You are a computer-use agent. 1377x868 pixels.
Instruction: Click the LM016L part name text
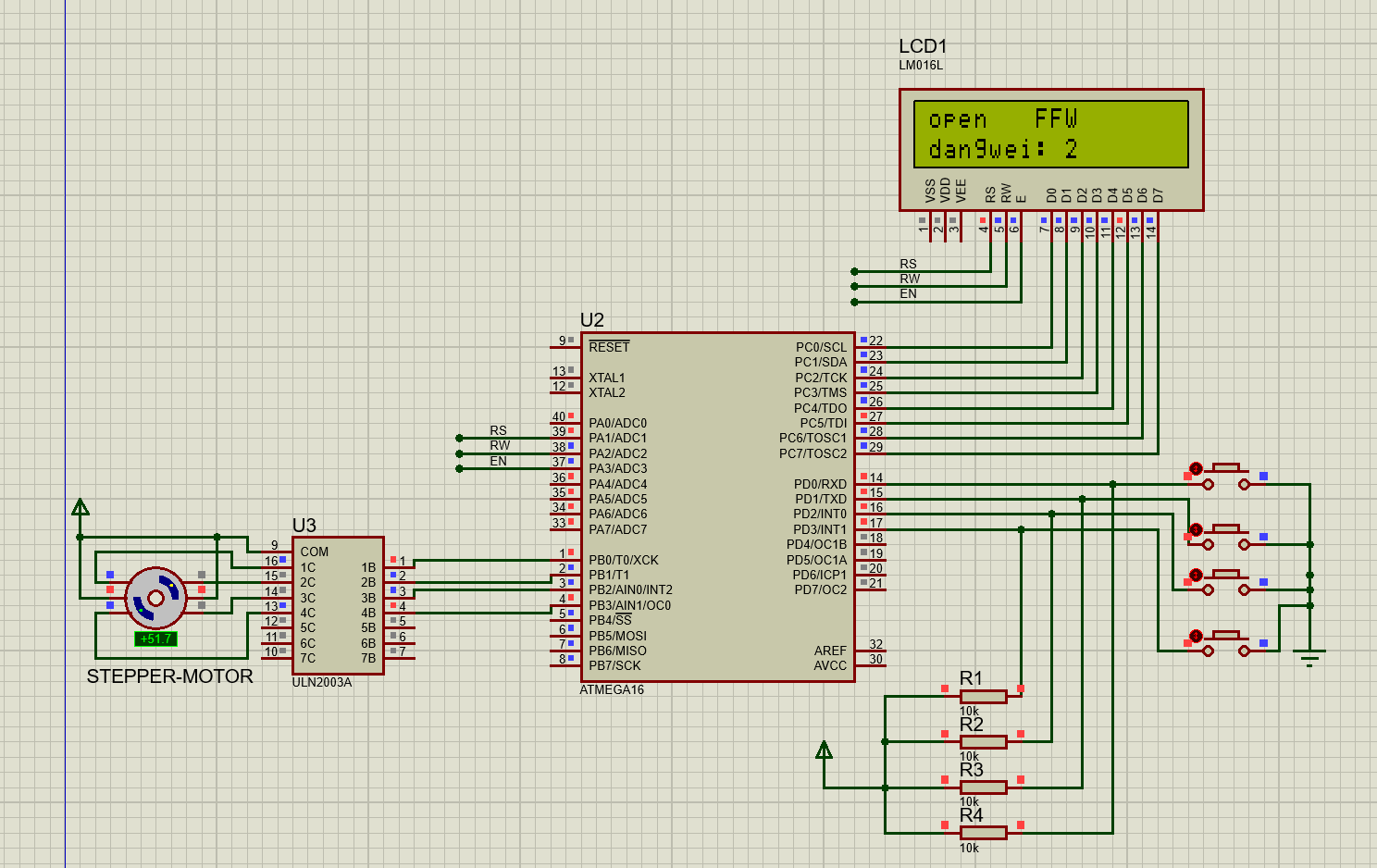tap(921, 66)
